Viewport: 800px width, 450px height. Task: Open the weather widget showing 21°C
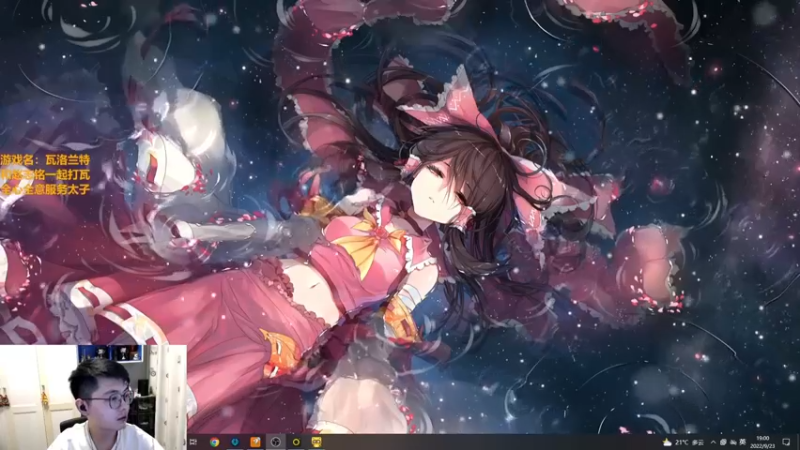(683, 442)
